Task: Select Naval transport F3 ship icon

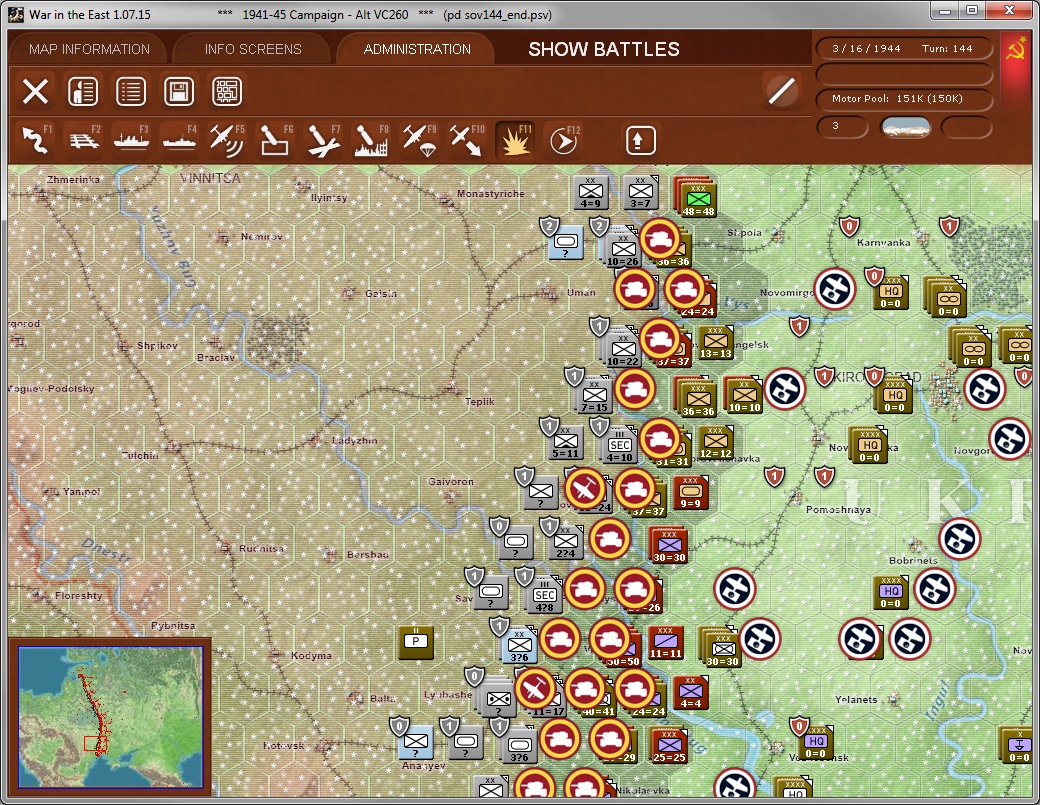Action: (x=131, y=140)
